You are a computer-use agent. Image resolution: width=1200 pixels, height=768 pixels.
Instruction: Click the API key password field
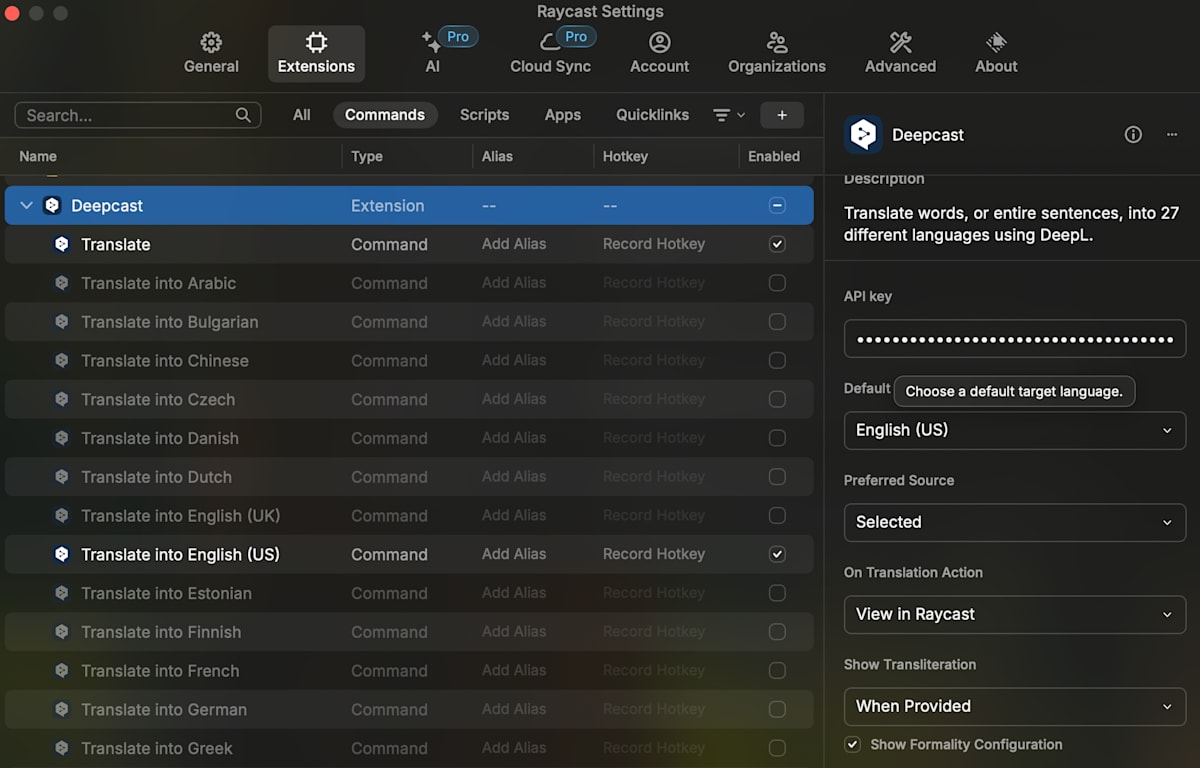(x=1015, y=339)
